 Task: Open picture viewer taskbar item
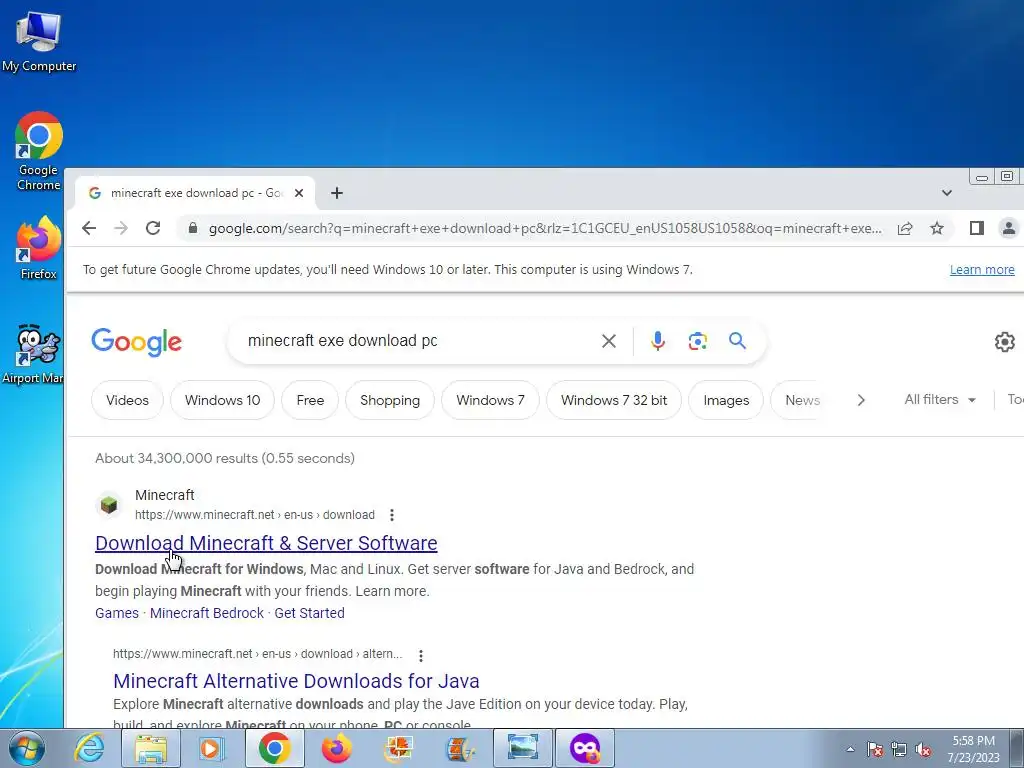click(x=522, y=748)
